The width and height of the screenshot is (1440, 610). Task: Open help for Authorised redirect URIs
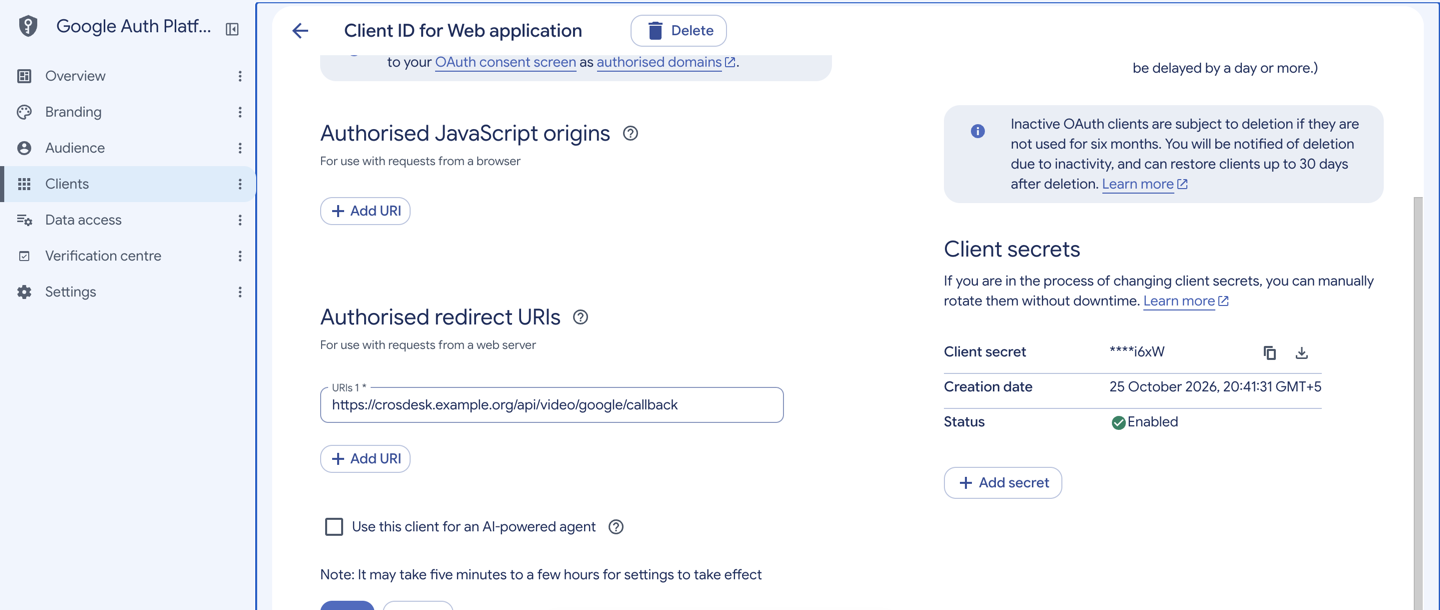click(x=580, y=317)
